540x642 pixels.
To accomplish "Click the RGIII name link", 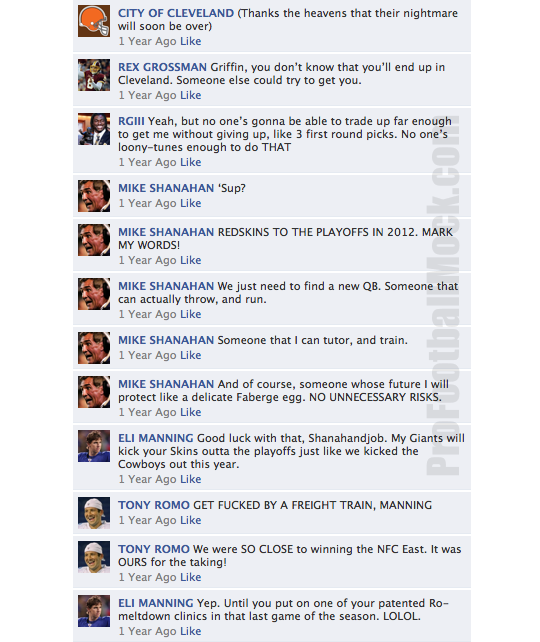I will pyautogui.click(x=131, y=121).
